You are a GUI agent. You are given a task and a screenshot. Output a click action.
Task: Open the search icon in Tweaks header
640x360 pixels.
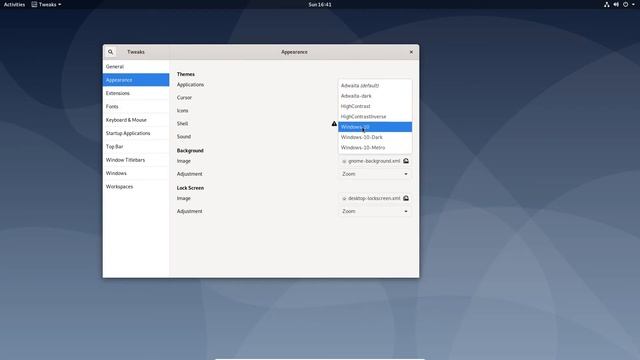click(111, 52)
